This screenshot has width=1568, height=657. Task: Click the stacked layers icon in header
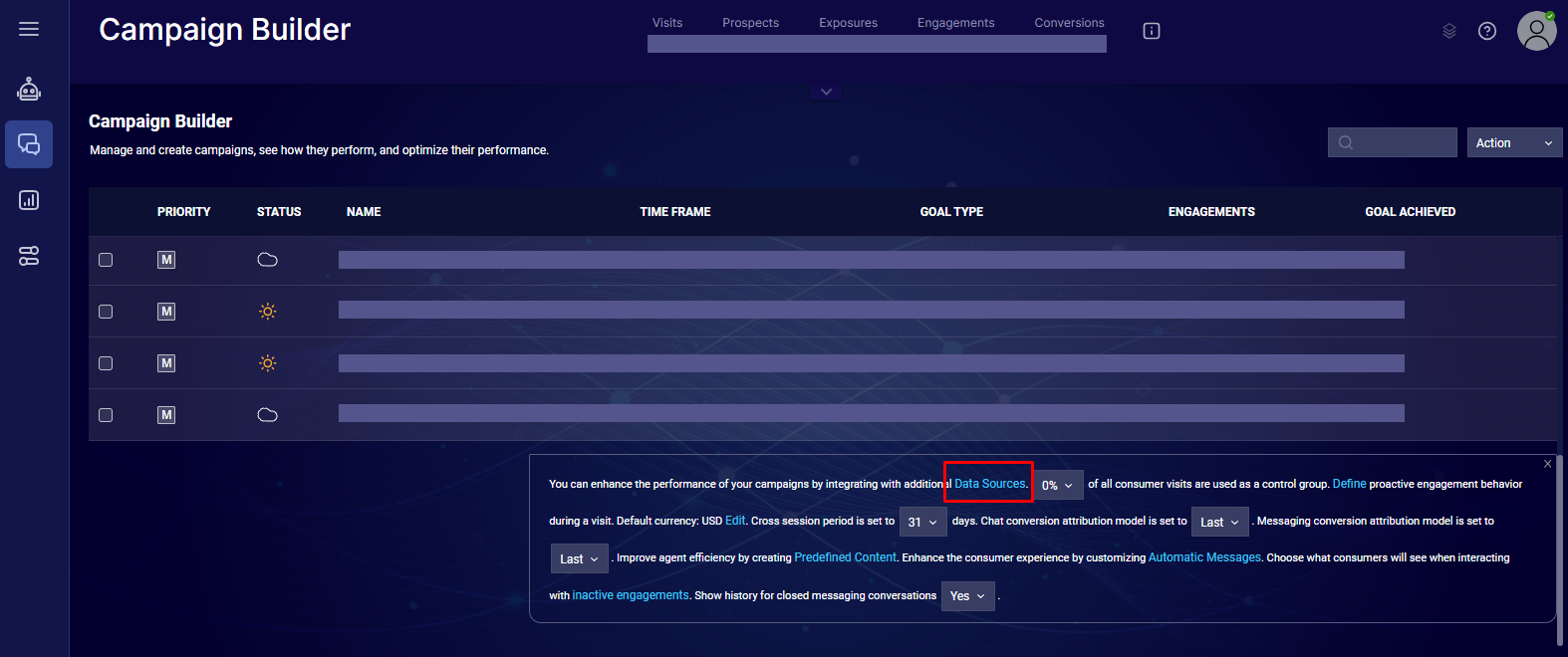pos(1449,31)
